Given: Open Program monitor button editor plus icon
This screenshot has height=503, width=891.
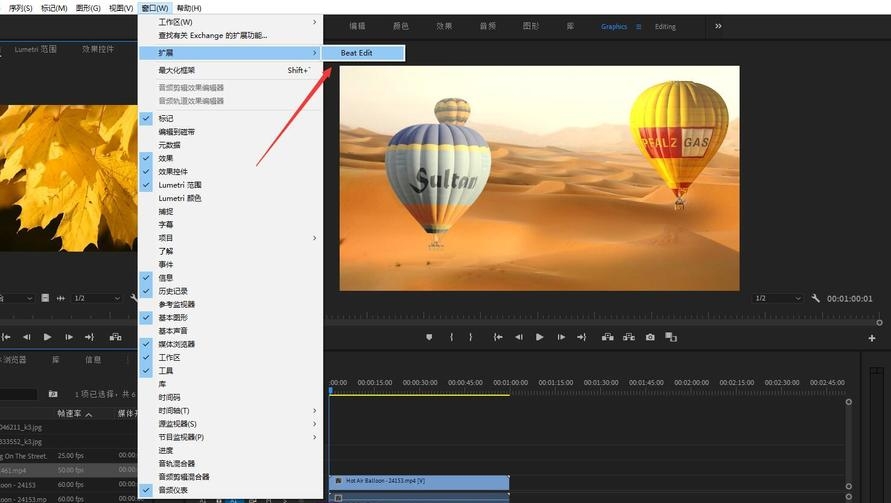Looking at the screenshot, I should (872, 338).
